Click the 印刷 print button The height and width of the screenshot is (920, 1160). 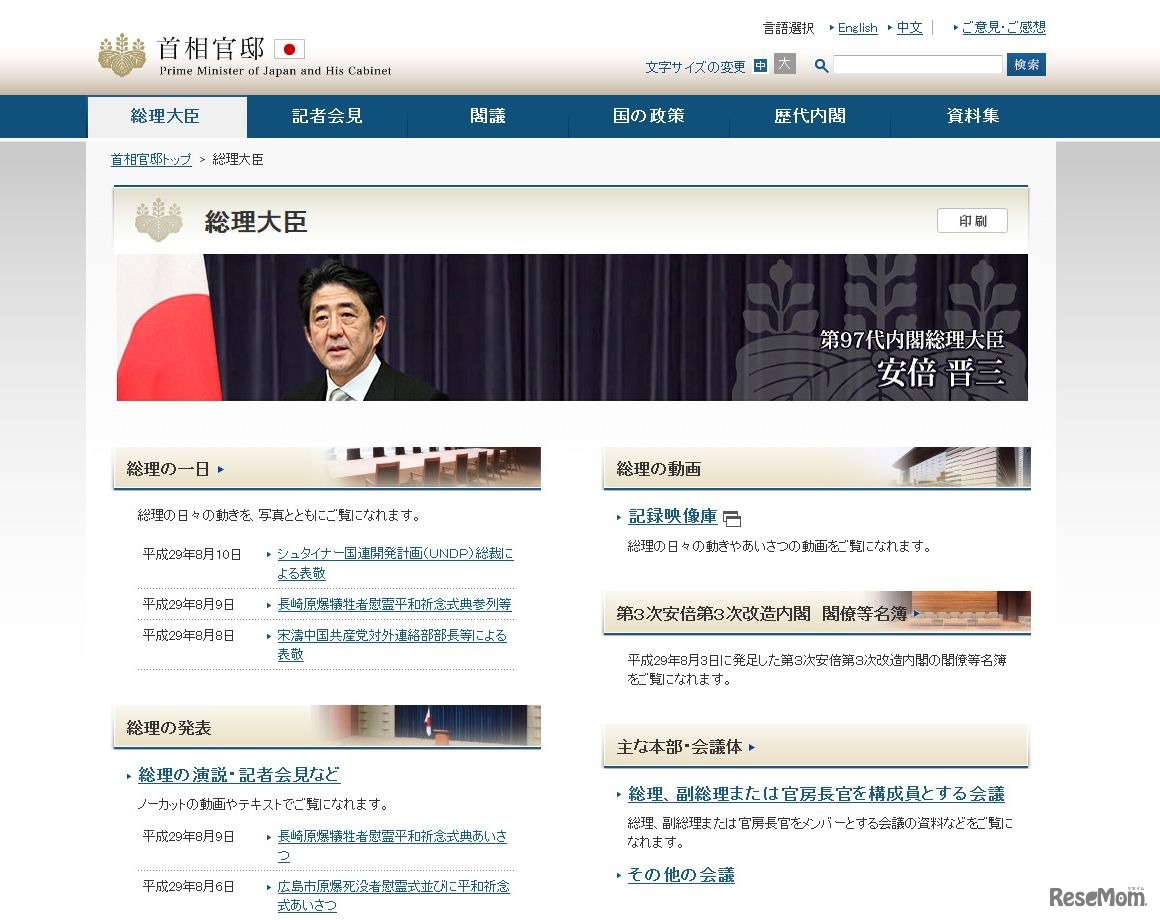[x=971, y=221]
